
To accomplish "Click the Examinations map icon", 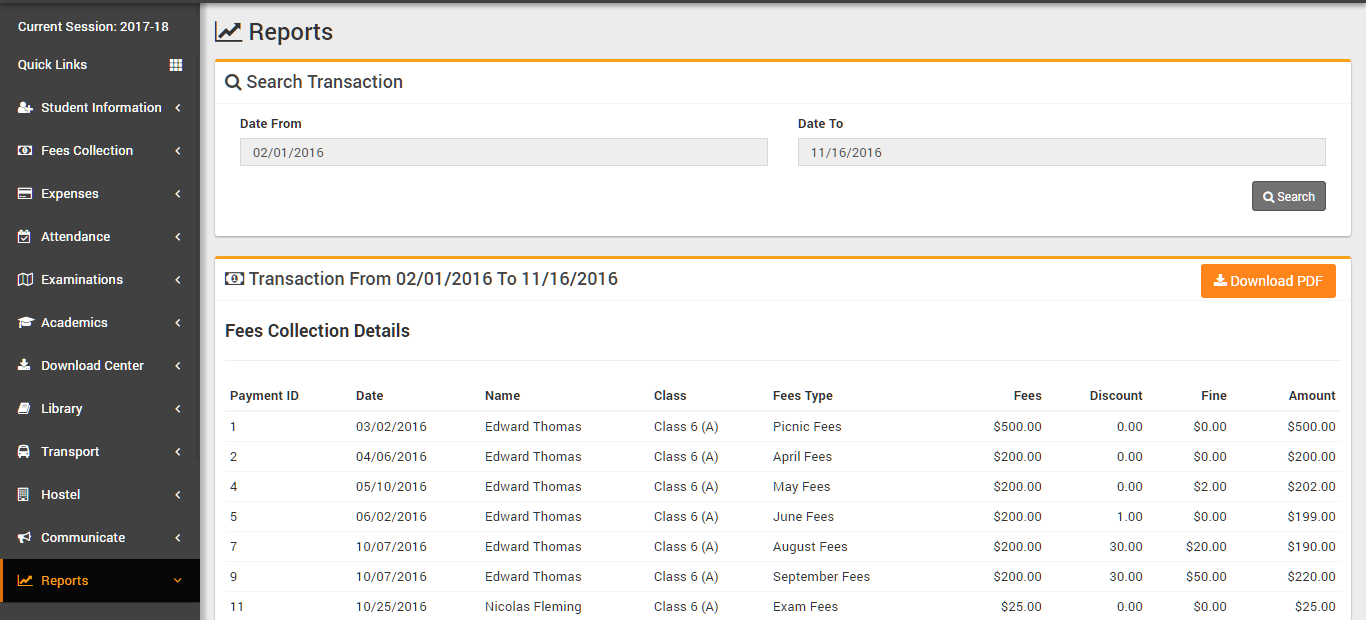I will [x=25, y=280].
